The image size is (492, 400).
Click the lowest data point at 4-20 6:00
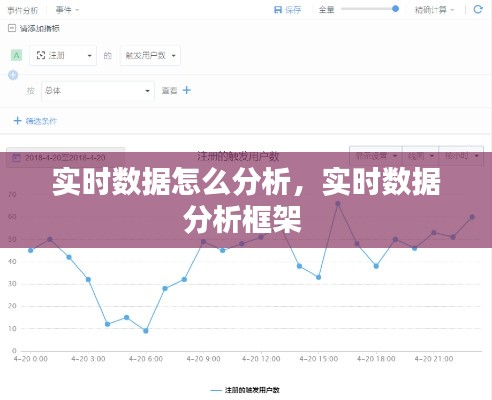[x=146, y=331]
